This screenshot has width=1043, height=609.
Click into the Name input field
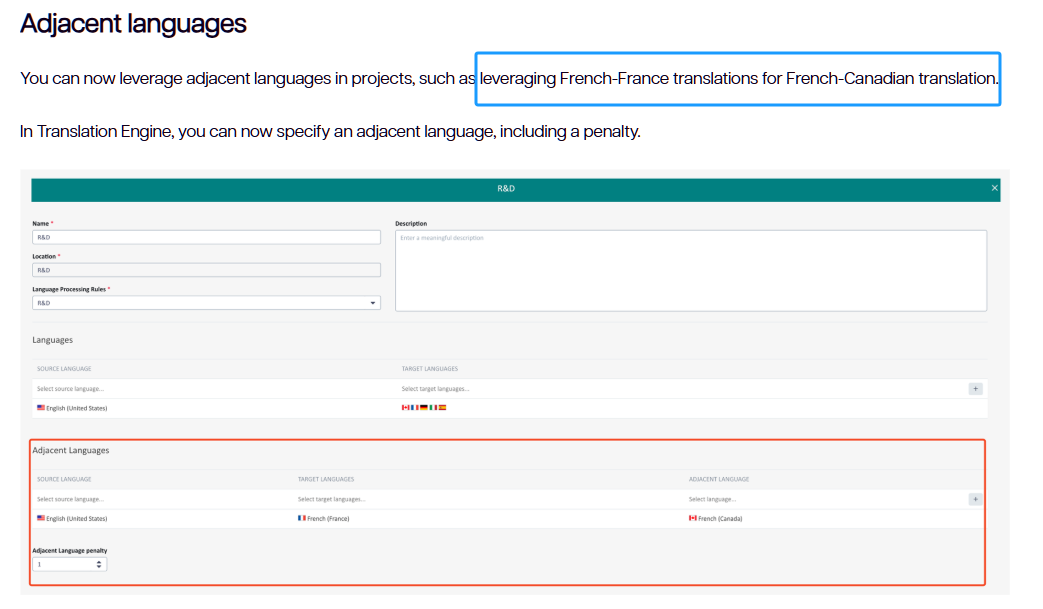(206, 238)
